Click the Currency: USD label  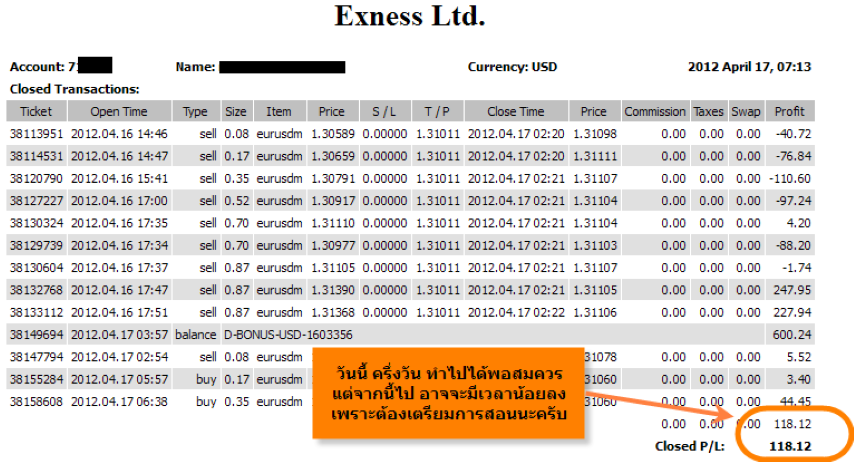coord(513,67)
